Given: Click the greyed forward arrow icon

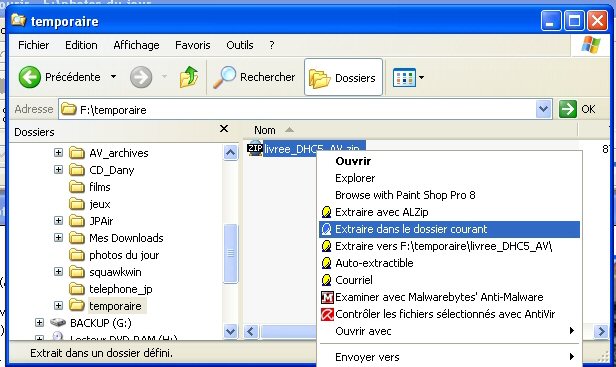Looking at the screenshot, I should (x=141, y=77).
